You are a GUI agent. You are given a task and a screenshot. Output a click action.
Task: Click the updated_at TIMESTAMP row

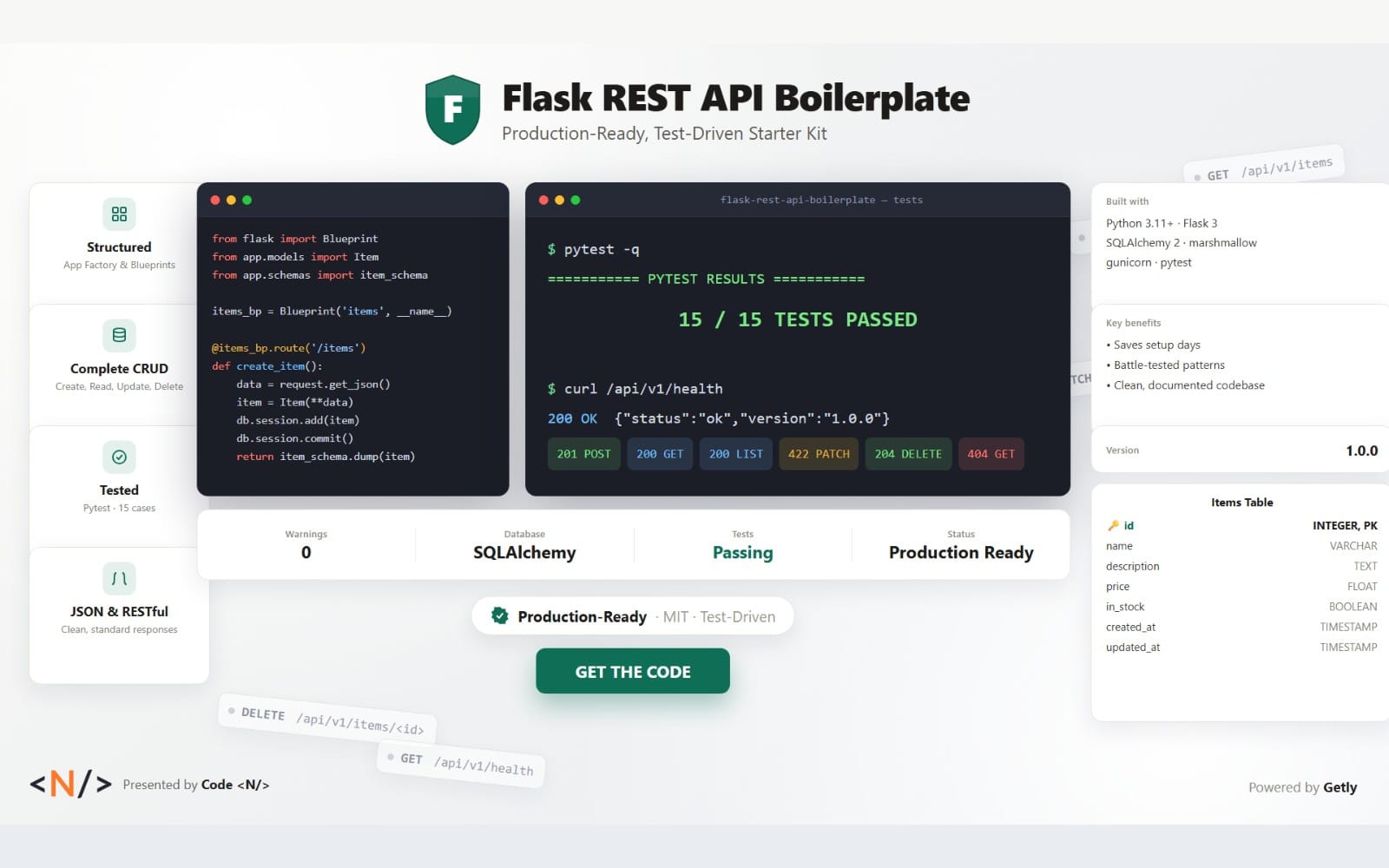click(x=1241, y=648)
